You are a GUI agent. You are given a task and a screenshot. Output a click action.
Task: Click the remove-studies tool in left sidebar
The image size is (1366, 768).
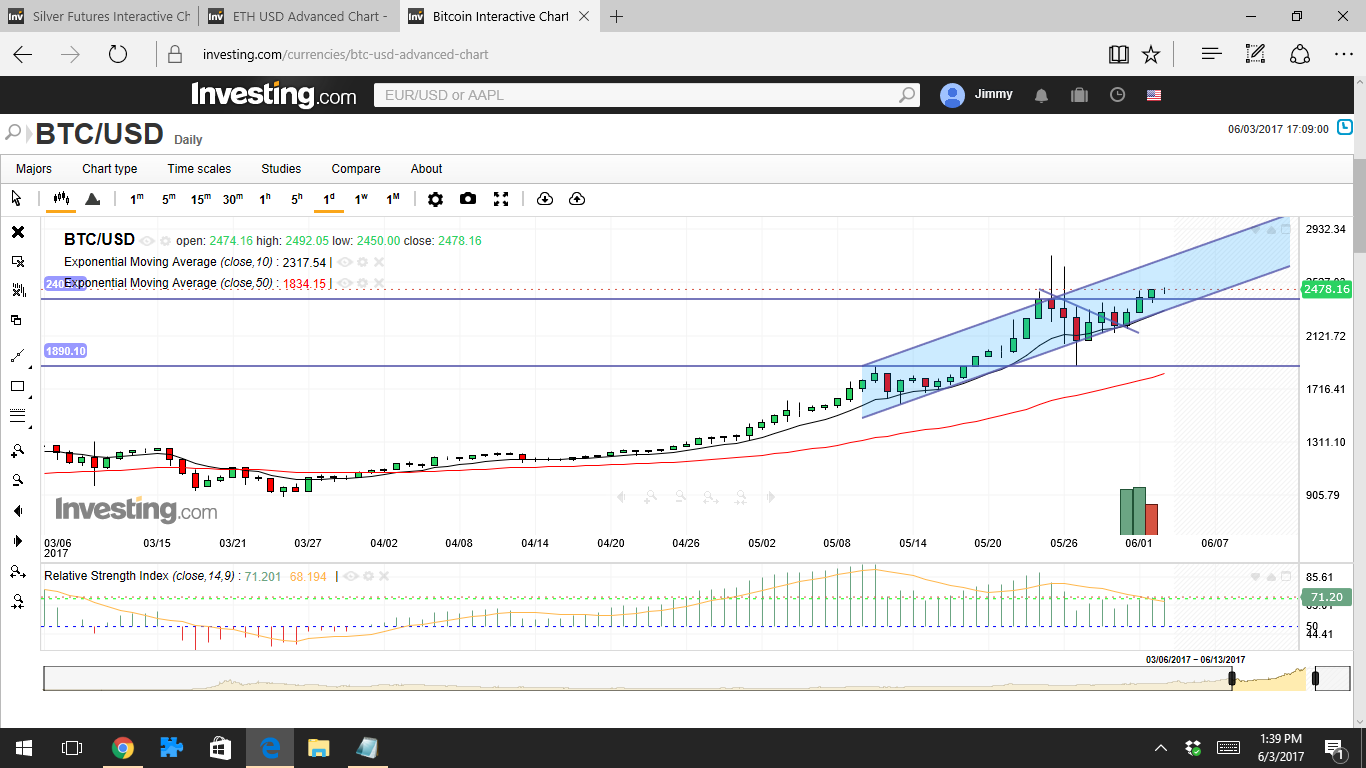pyautogui.click(x=18, y=290)
